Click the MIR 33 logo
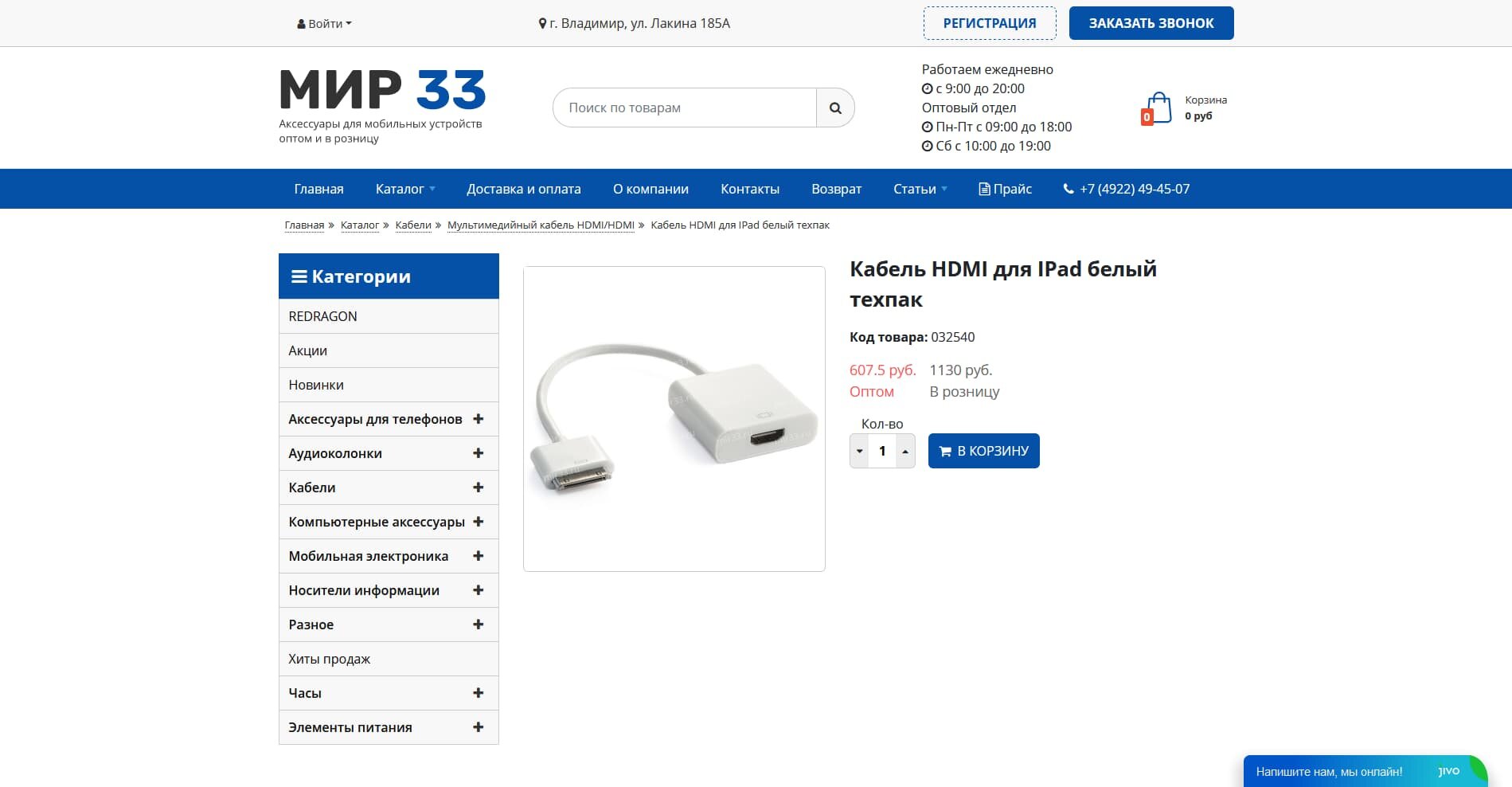This screenshot has height=787, width=1512. (x=382, y=89)
